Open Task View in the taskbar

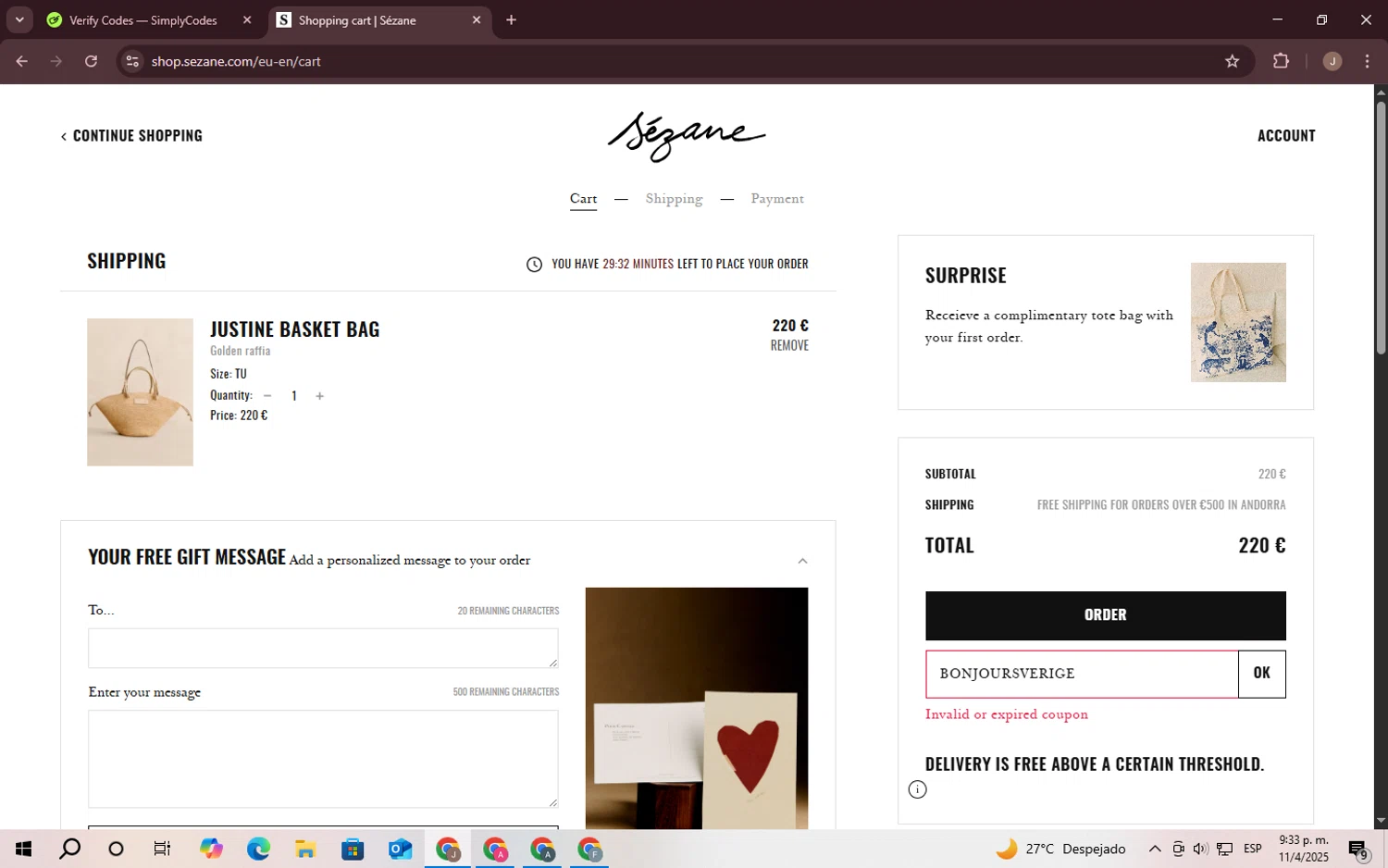(163, 849)
